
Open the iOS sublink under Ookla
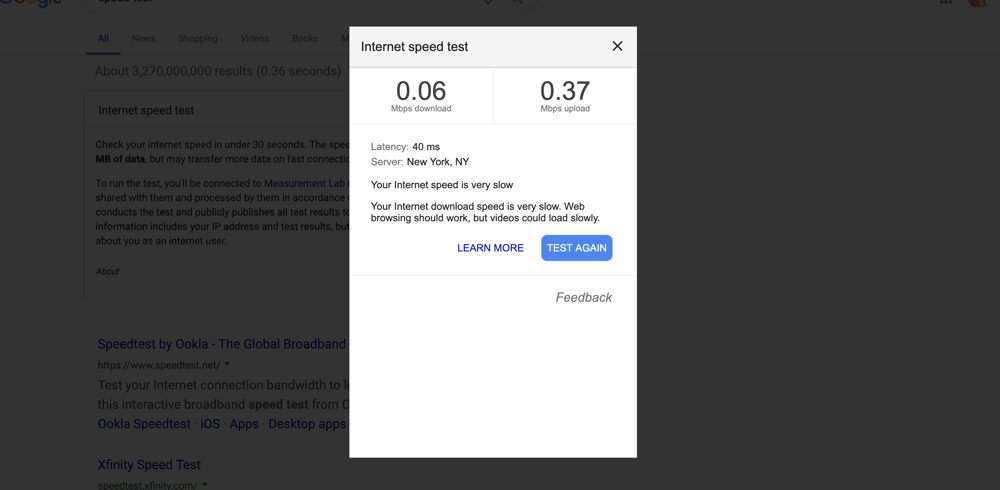pyautogui.click(x=210, y=424)
